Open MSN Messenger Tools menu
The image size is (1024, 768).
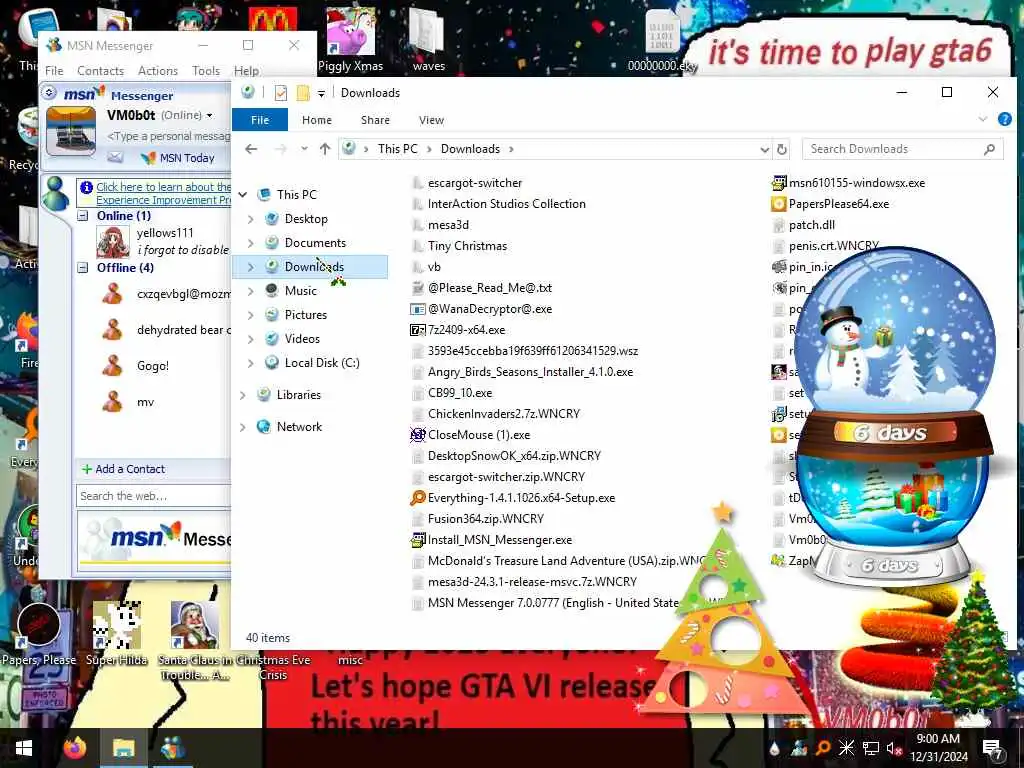tap(206, 71)
